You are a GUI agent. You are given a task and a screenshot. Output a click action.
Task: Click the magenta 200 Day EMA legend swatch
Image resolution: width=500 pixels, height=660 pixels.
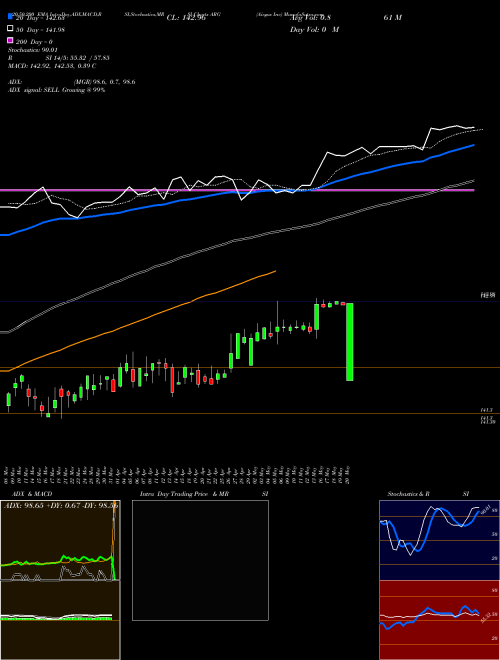coord(10,41)
